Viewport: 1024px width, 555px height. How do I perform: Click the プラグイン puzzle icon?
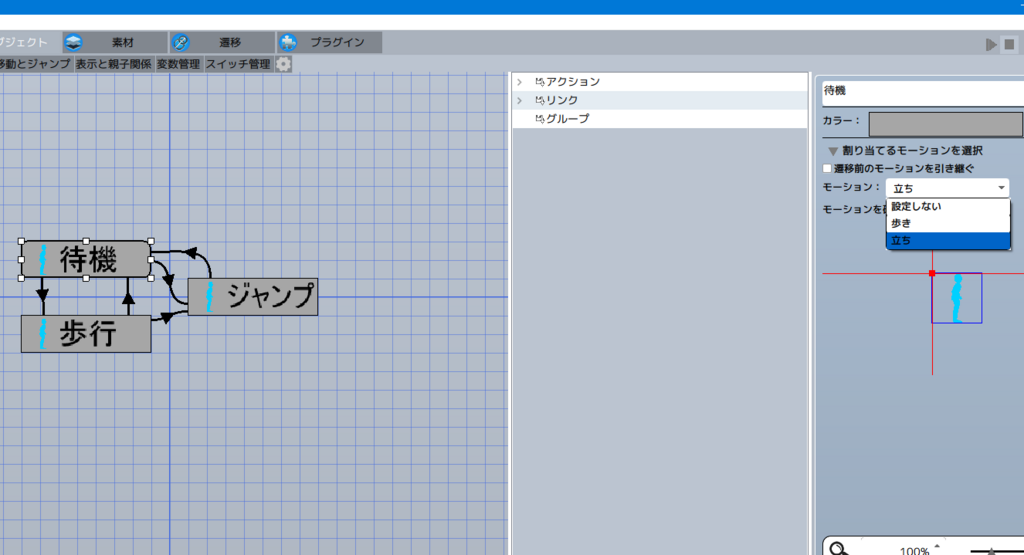[288, 42]
